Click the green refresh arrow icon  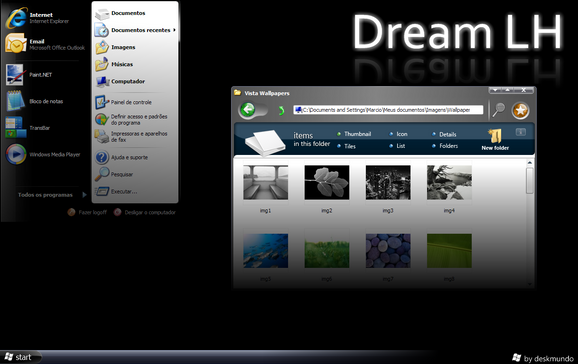coord(281,110)
